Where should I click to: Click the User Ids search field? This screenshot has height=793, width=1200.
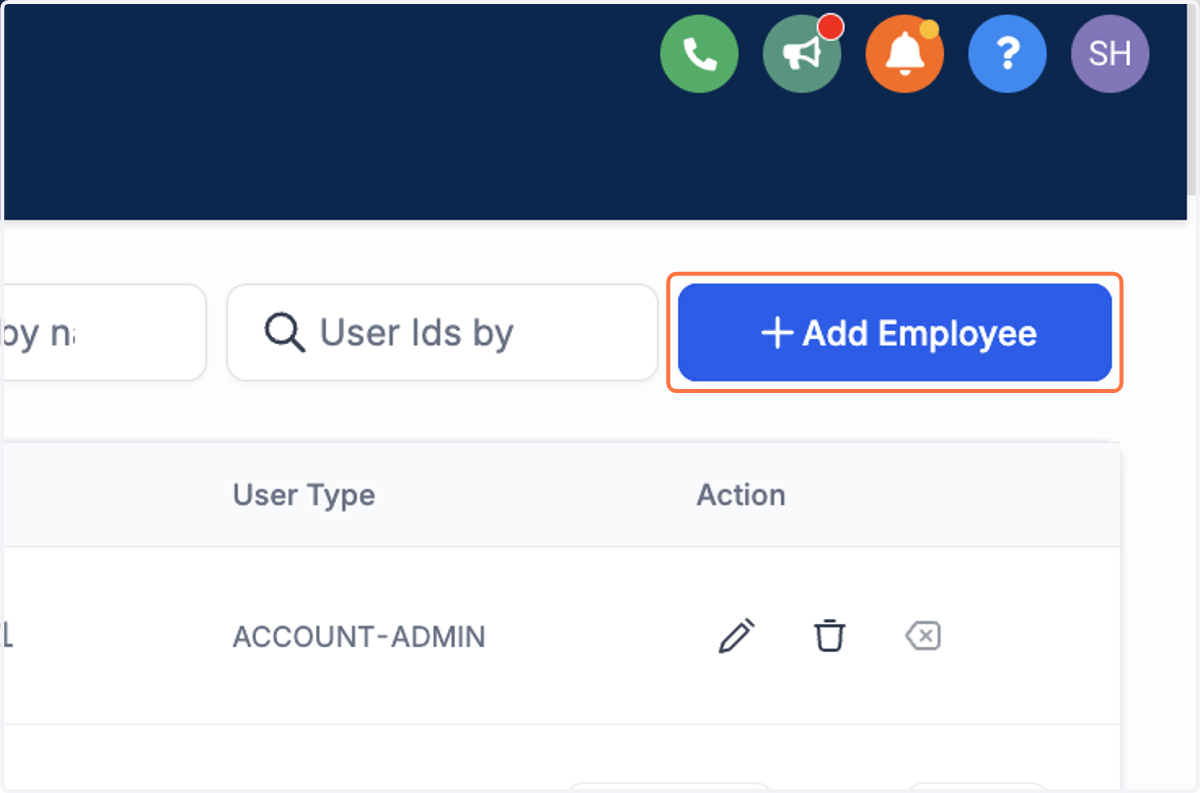click(x=442, y=333)
